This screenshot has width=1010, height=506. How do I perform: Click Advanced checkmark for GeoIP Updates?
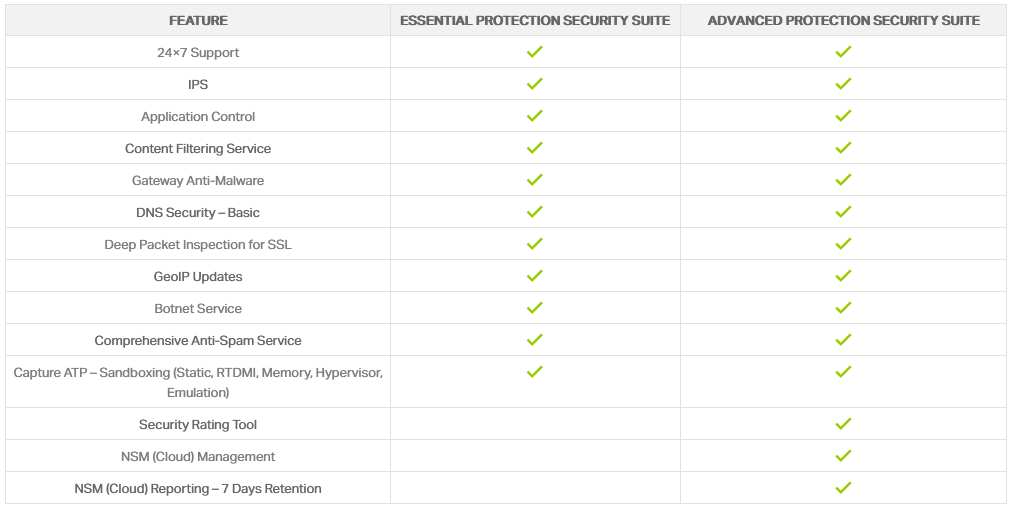(843, 276)
